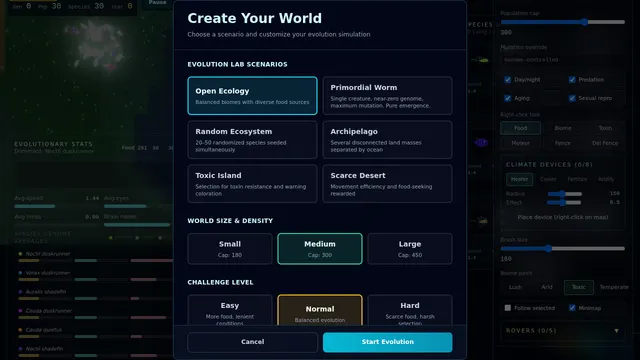This screenshot has width=640, height=360.
Task: Choose Normal challenge level
Action: 320,310
